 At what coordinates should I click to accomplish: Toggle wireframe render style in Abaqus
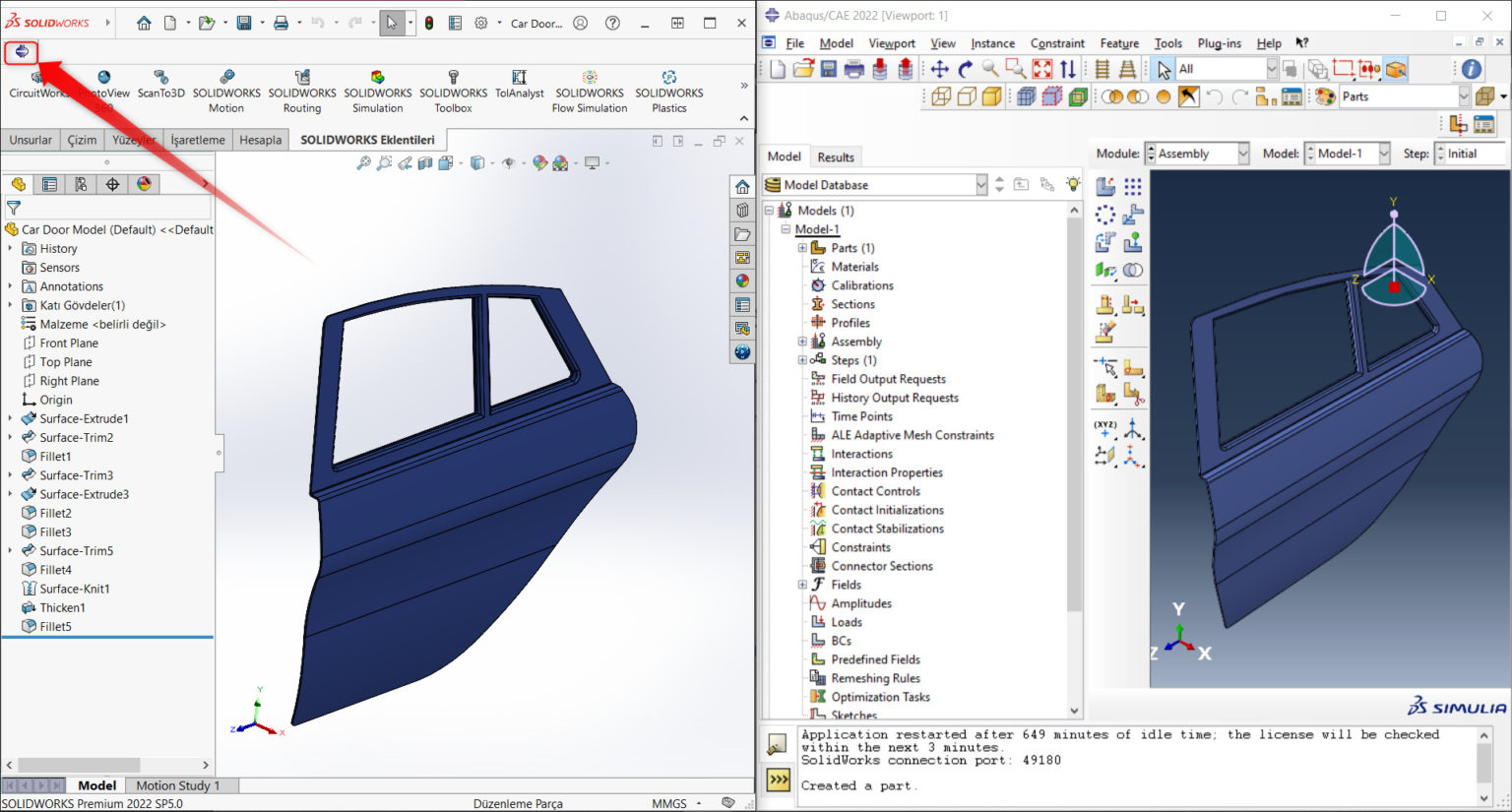pos(941,94)
